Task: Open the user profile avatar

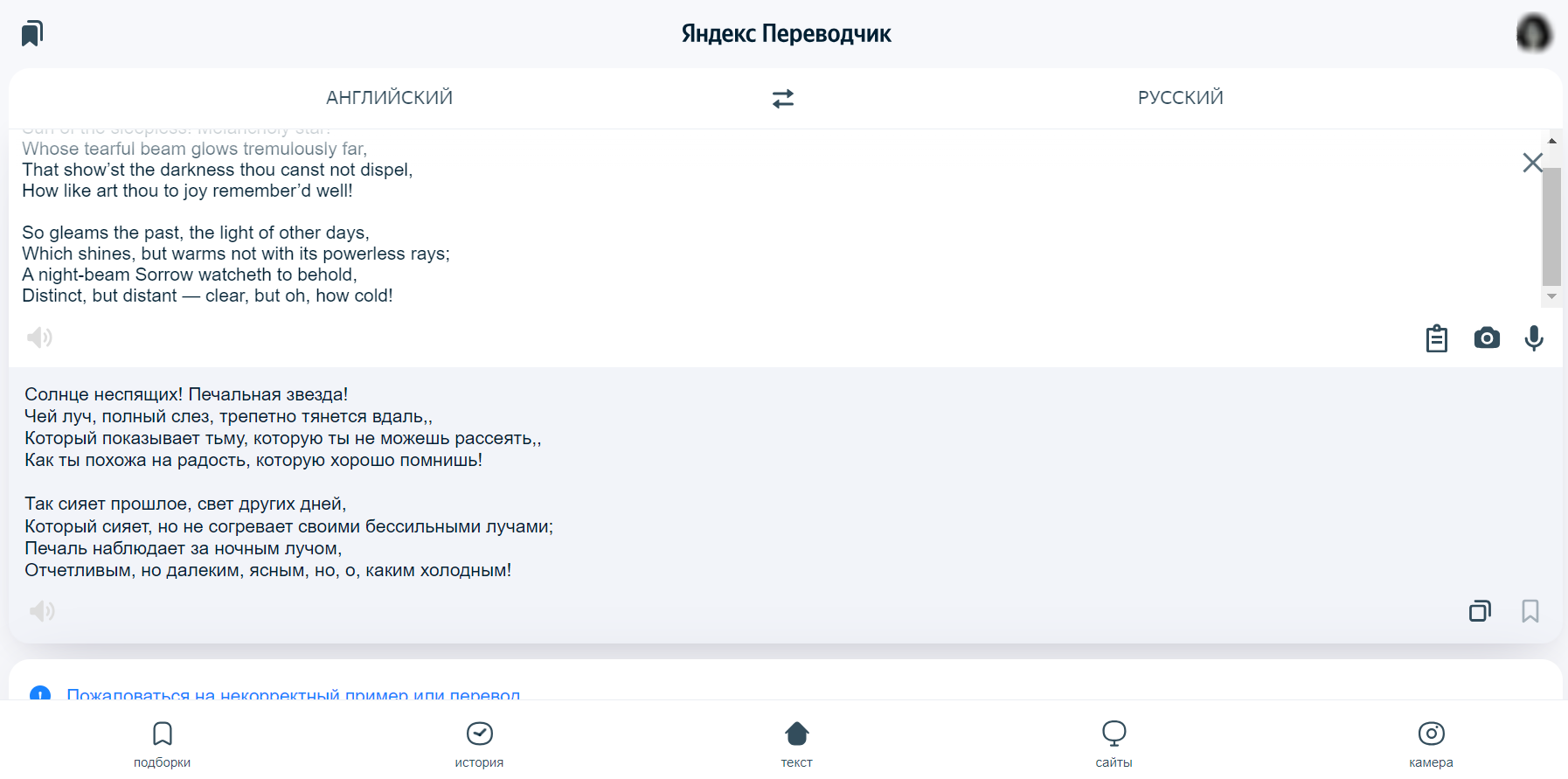Action: click(x=1534, y=33)
